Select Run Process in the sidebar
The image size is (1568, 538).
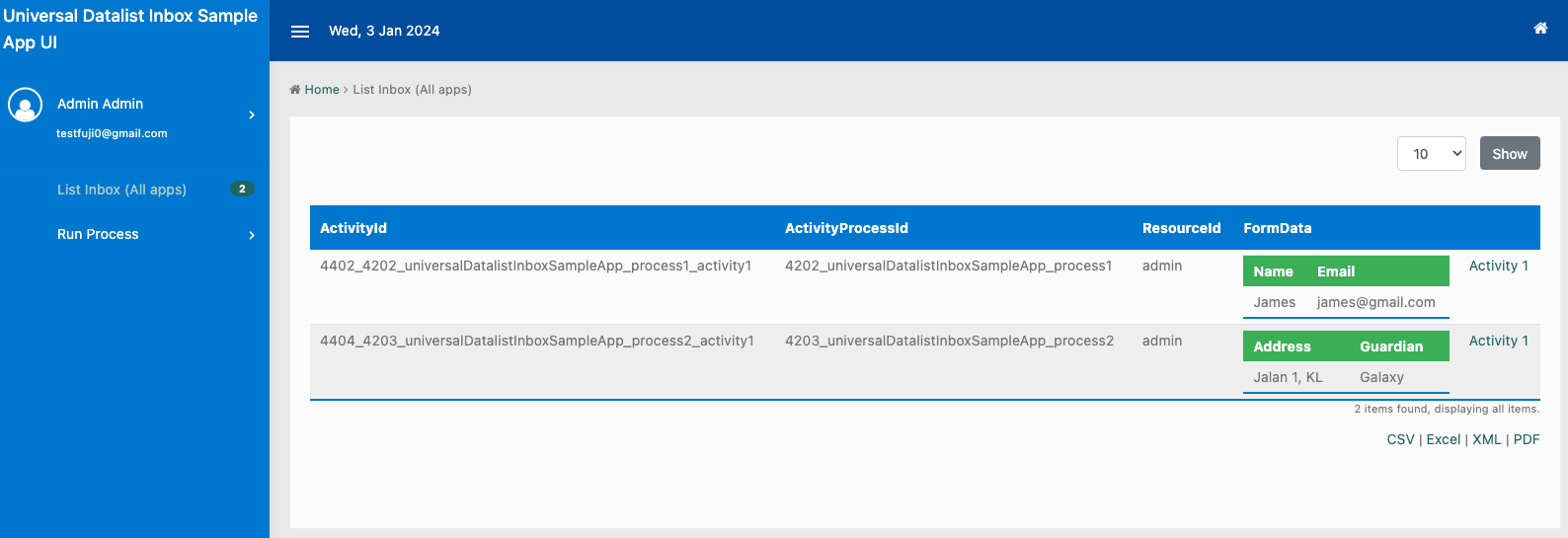click(x=98, y=234)
